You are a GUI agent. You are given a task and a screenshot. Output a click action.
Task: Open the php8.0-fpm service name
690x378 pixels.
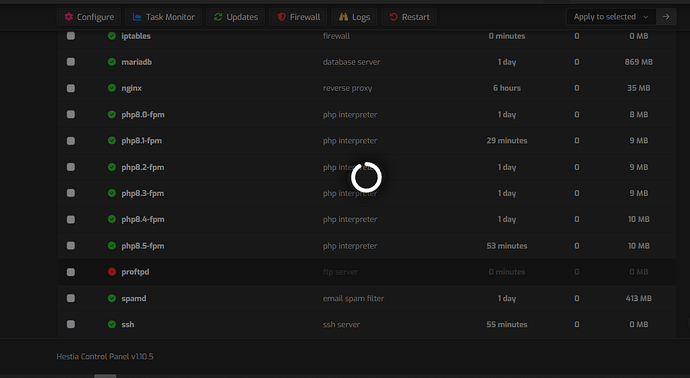(143, 114)
